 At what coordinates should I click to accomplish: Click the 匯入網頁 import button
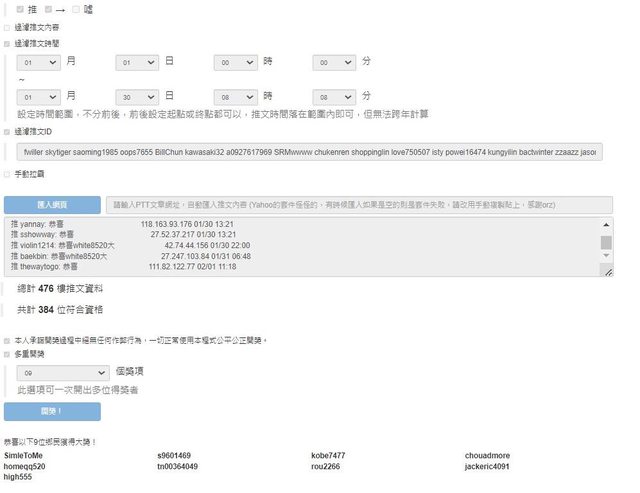pos(51,204)
